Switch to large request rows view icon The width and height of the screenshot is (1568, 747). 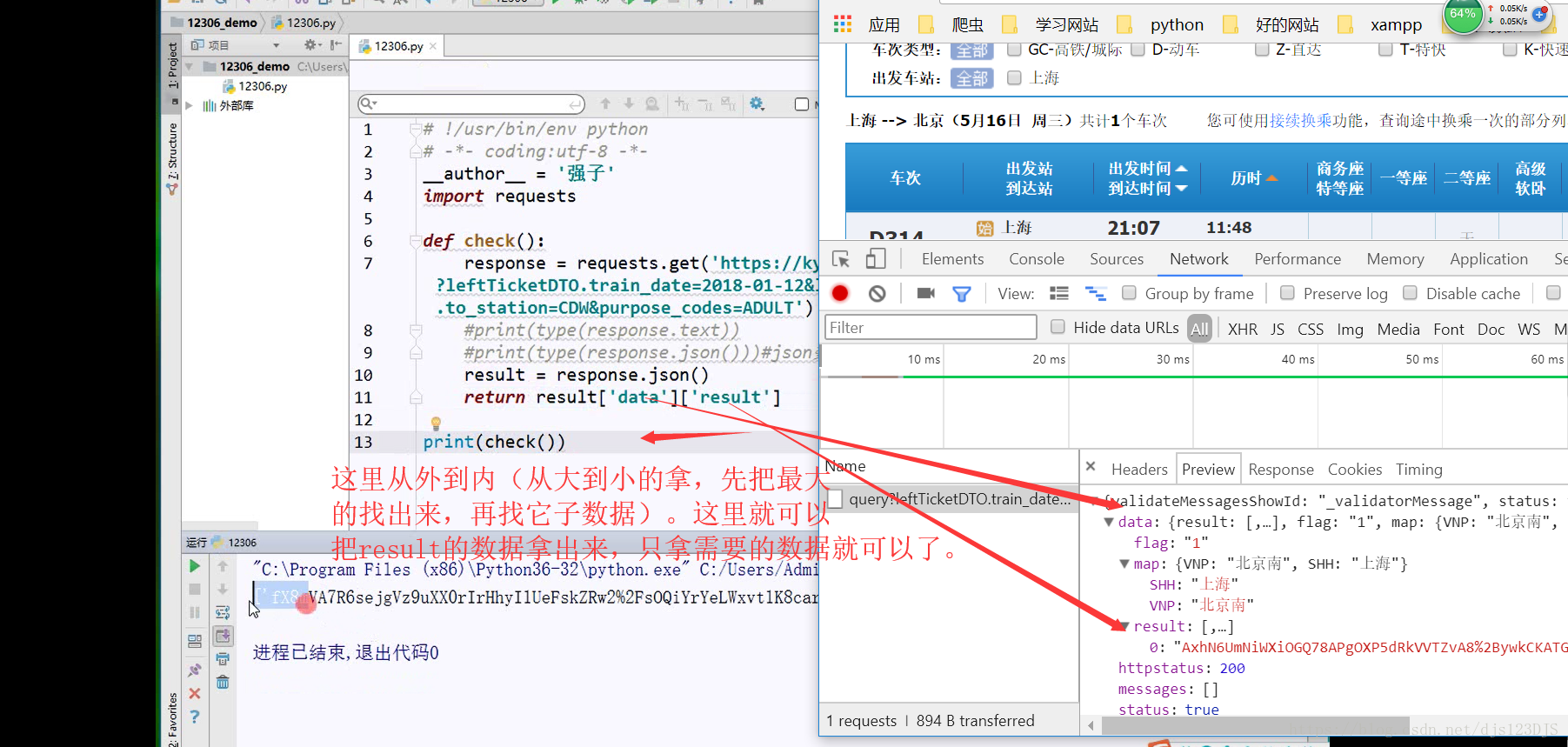[1059, 293]
